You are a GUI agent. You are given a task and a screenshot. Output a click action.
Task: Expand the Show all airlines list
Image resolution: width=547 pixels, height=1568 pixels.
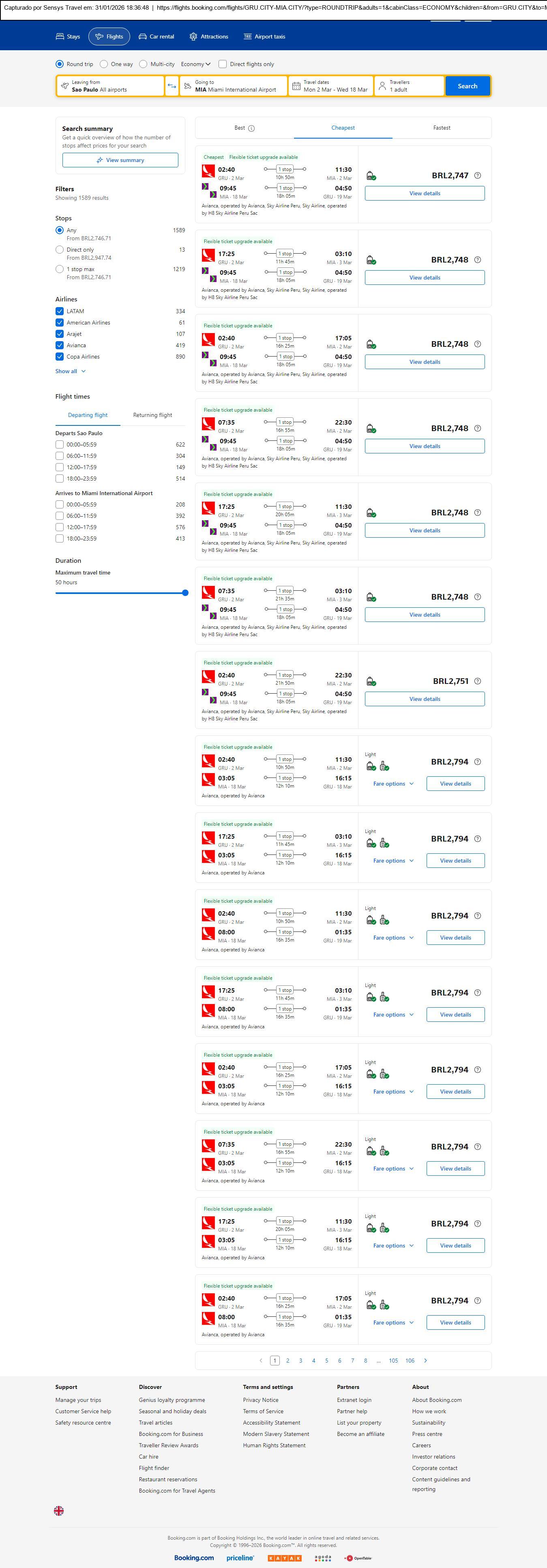coord(71,371)
